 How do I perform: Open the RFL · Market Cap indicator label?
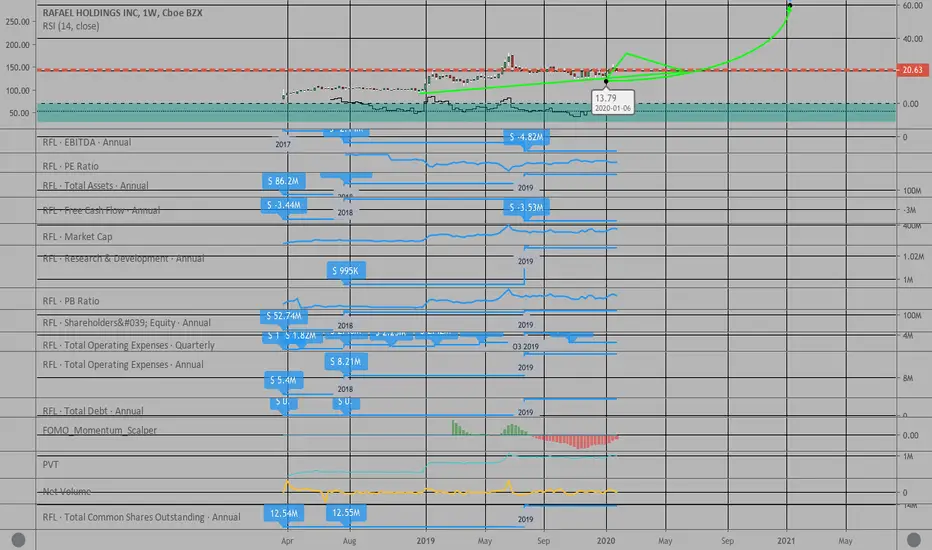tap(77, 237)
